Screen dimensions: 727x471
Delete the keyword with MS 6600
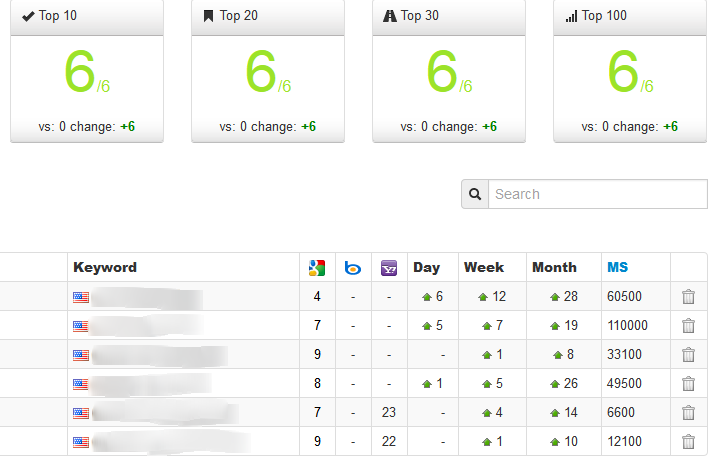689,413
